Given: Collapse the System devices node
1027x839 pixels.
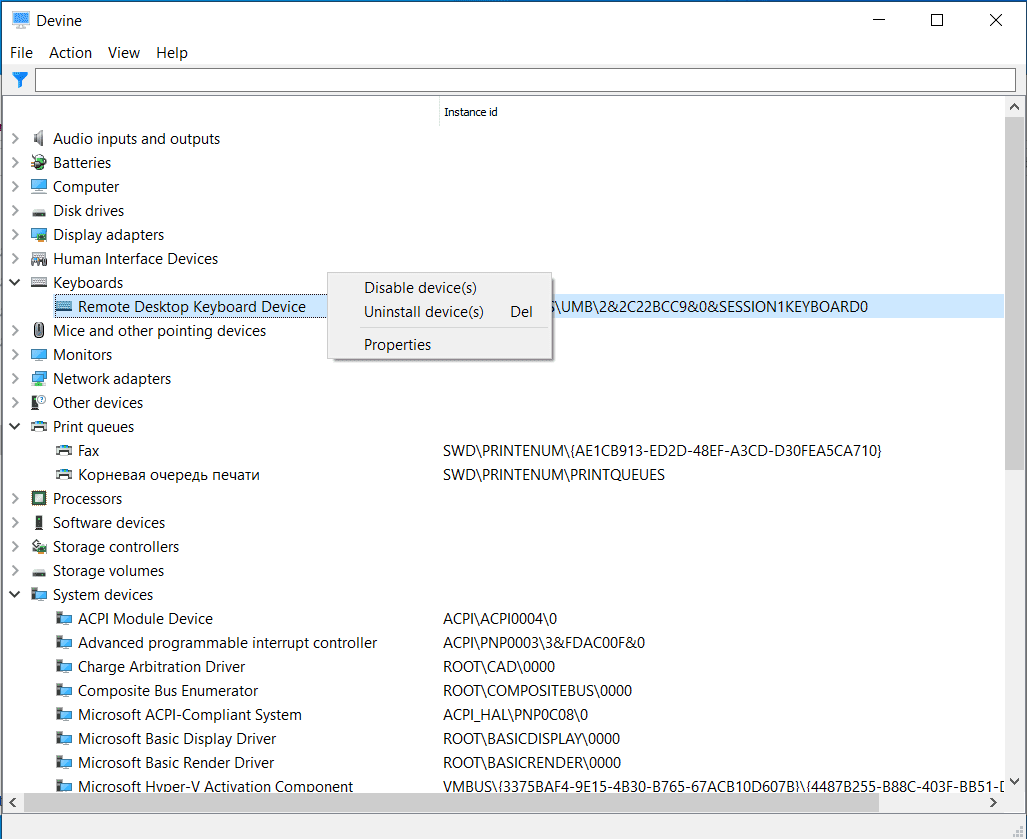Looking at the screenshot, I should [x=15, y=595].
